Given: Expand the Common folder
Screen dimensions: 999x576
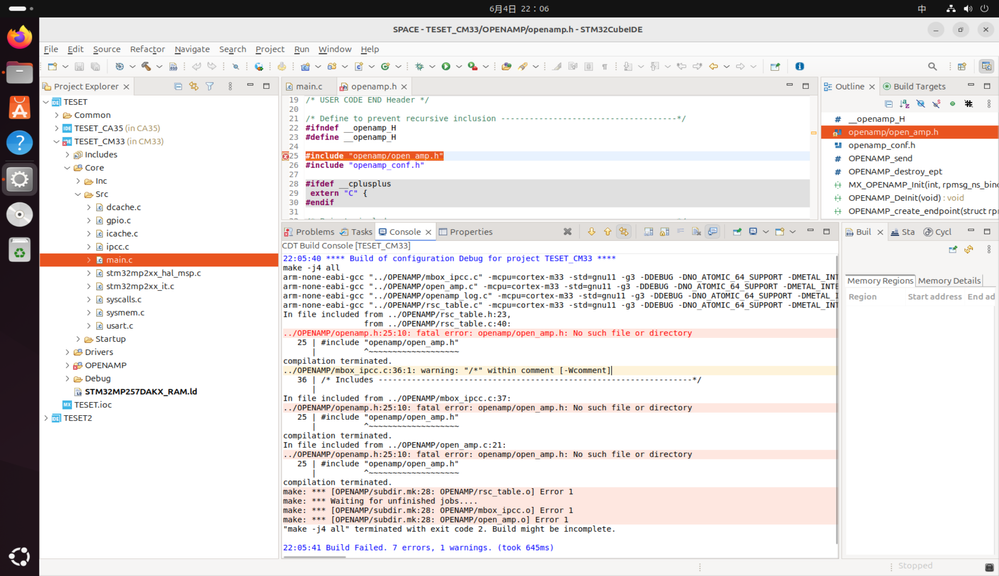Looking at the screenshot, I should (57, 115).
